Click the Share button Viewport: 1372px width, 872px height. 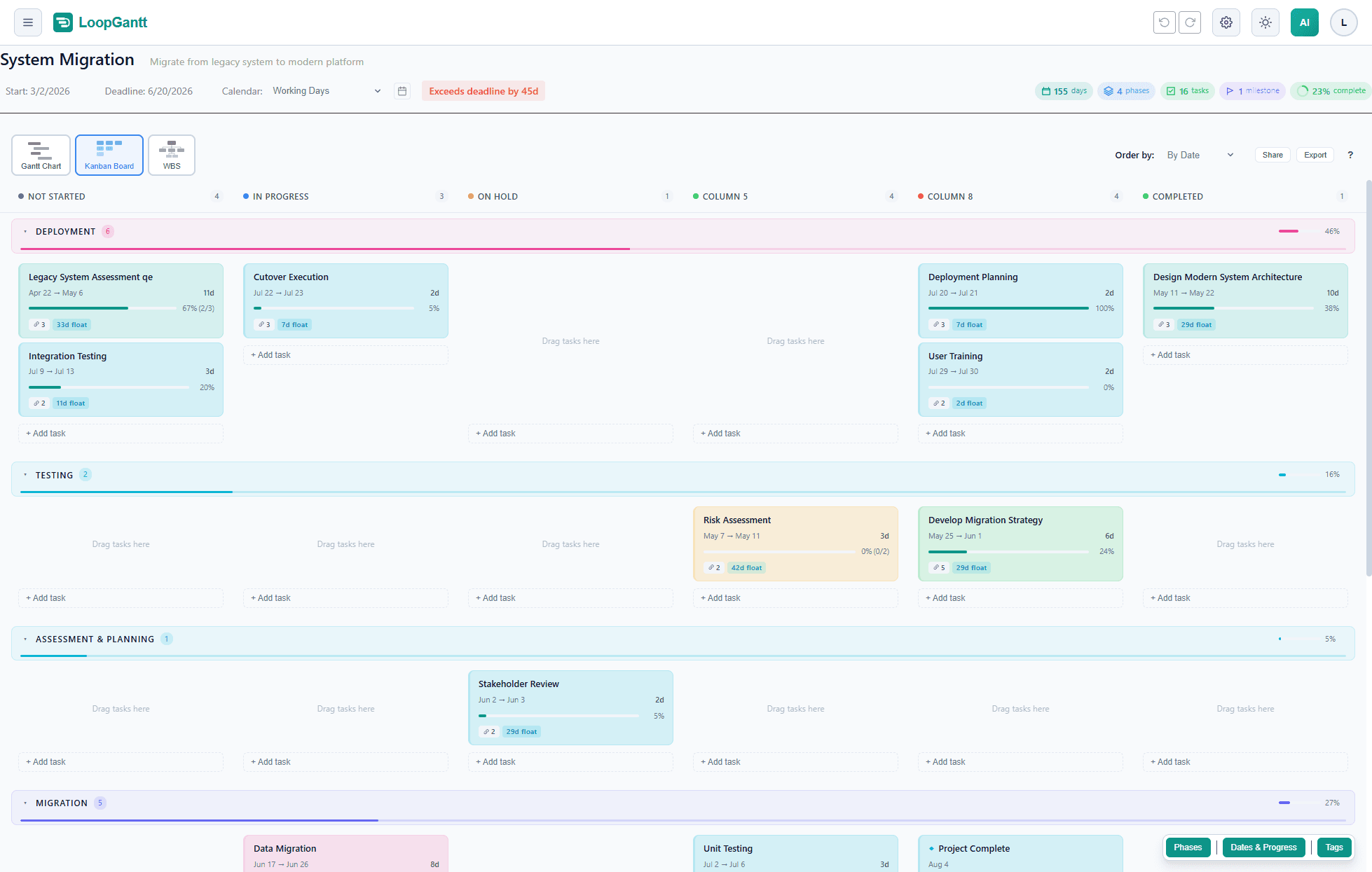click(x=1272, y=155)
